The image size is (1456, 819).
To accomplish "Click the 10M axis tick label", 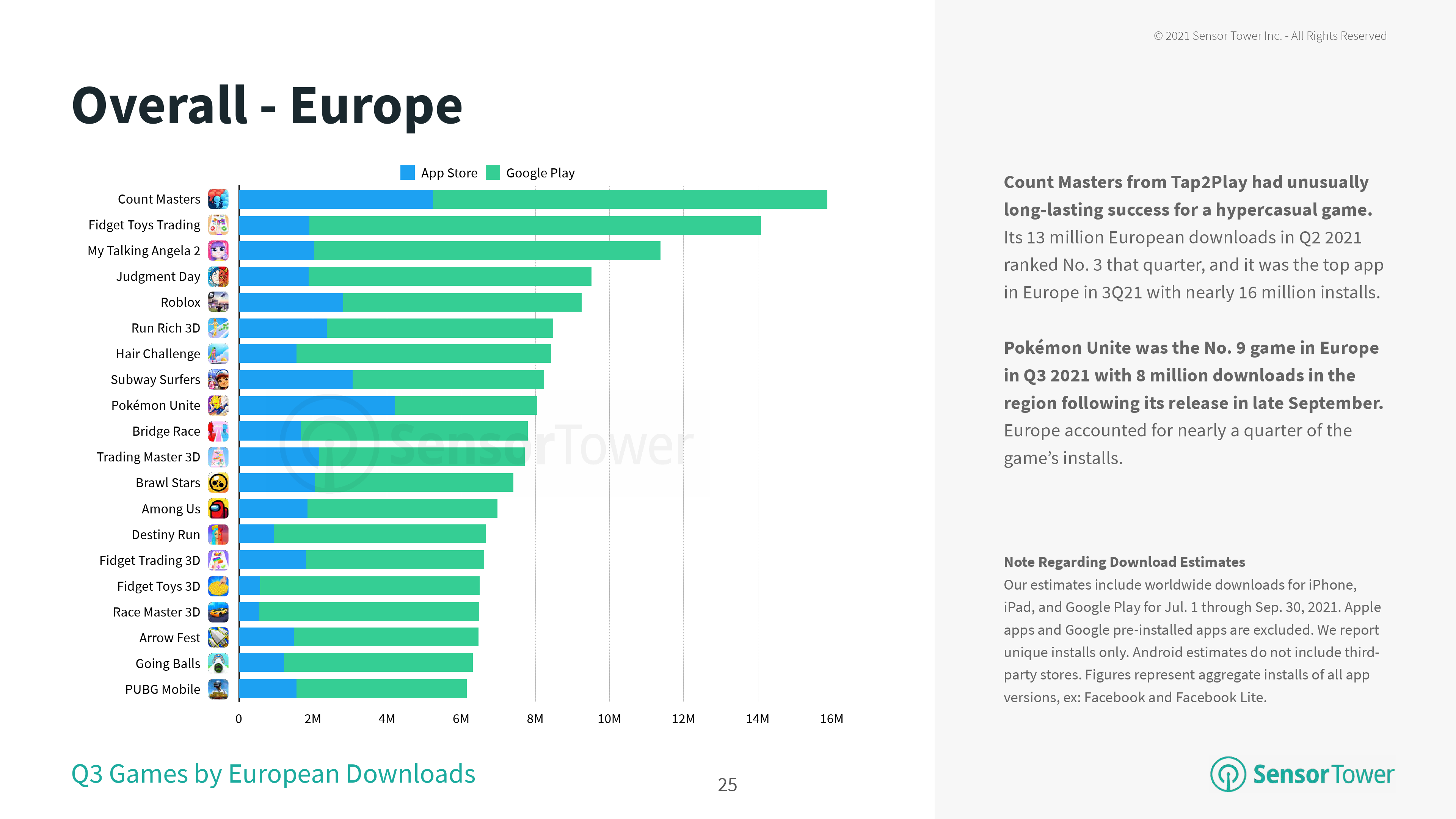I will (x=609, y=719).
